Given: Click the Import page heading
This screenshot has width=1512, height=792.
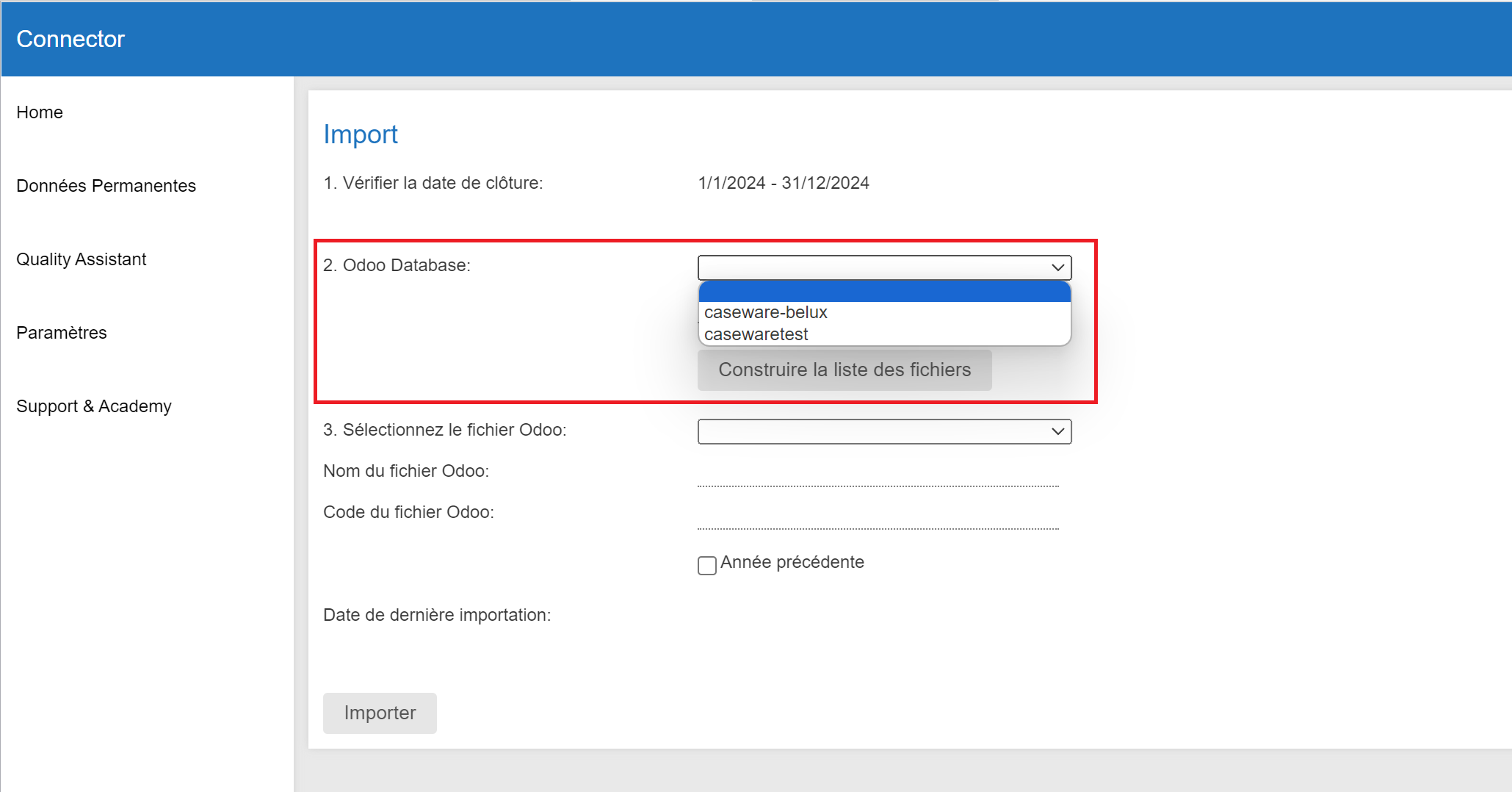Looking at the screenshot, I should point(361,134).
